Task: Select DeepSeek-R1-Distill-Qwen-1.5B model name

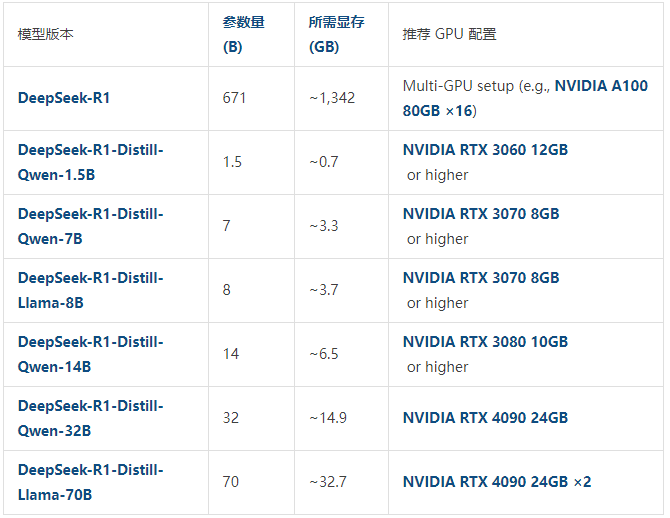Action: click(91, 162)
